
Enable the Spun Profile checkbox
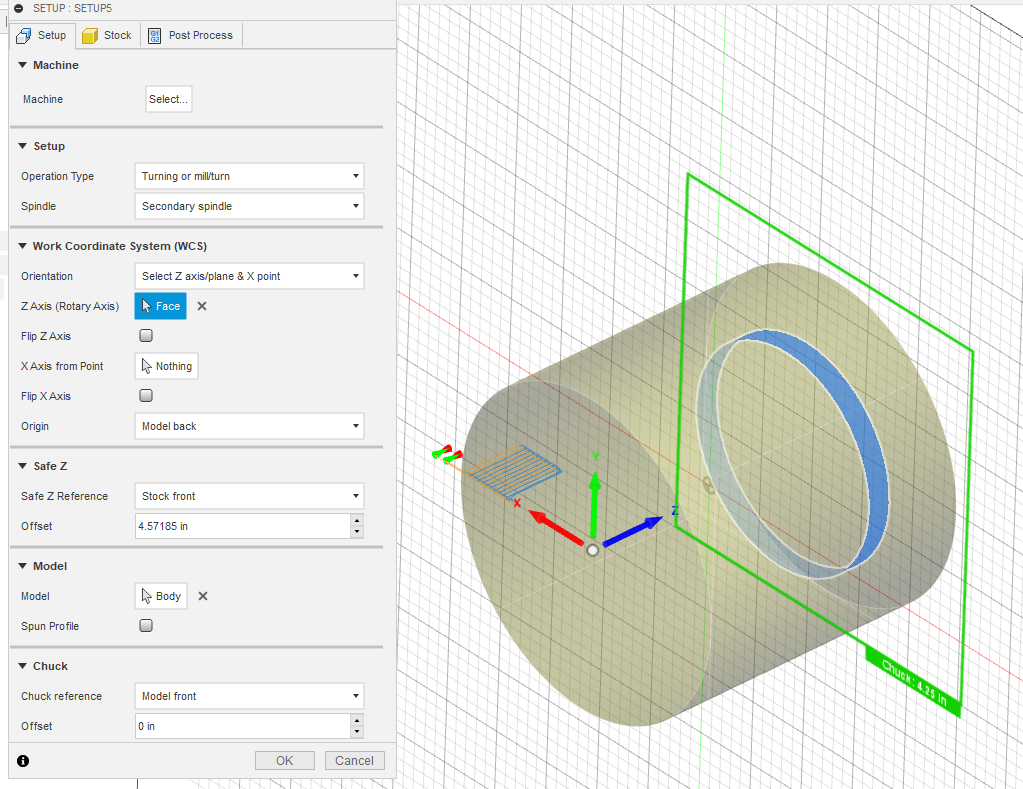click(x=146, y=626)
